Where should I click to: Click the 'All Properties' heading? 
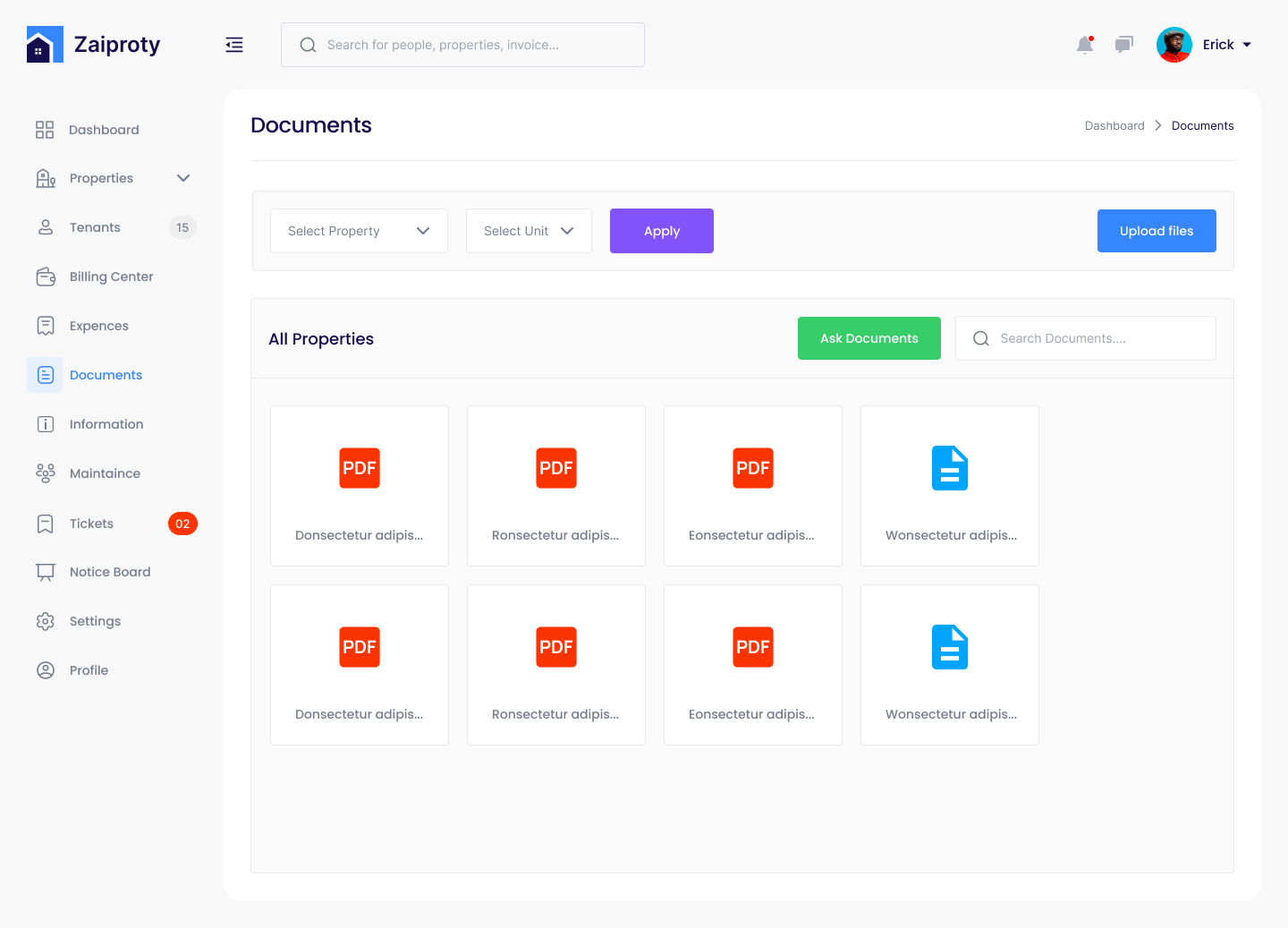point(321,338)
